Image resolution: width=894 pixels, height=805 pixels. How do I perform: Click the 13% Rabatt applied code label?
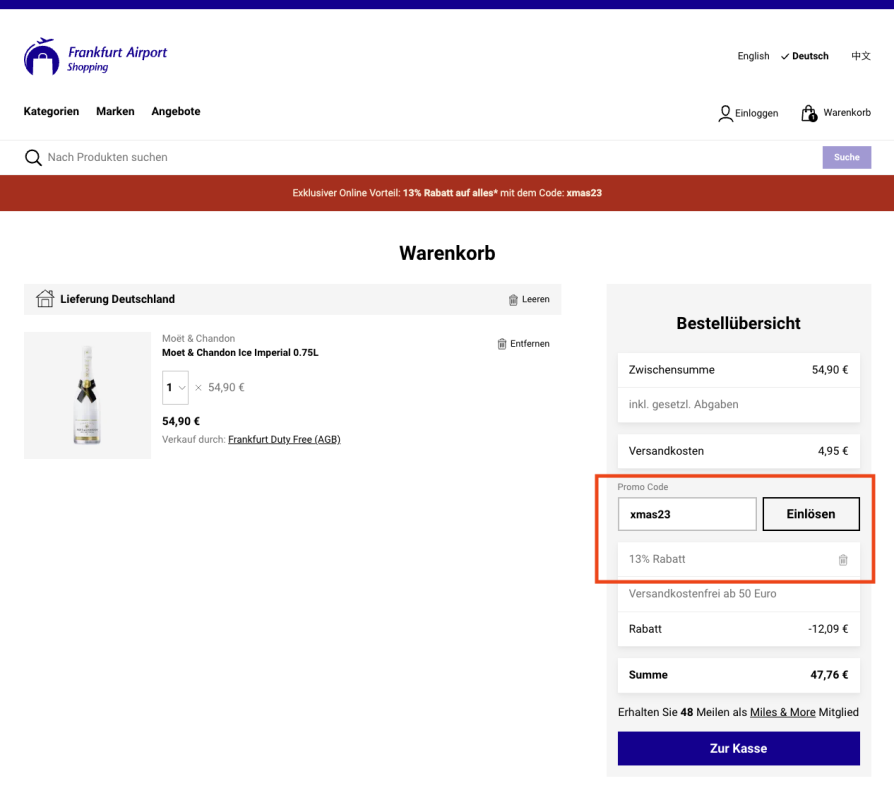coord(657,559)
